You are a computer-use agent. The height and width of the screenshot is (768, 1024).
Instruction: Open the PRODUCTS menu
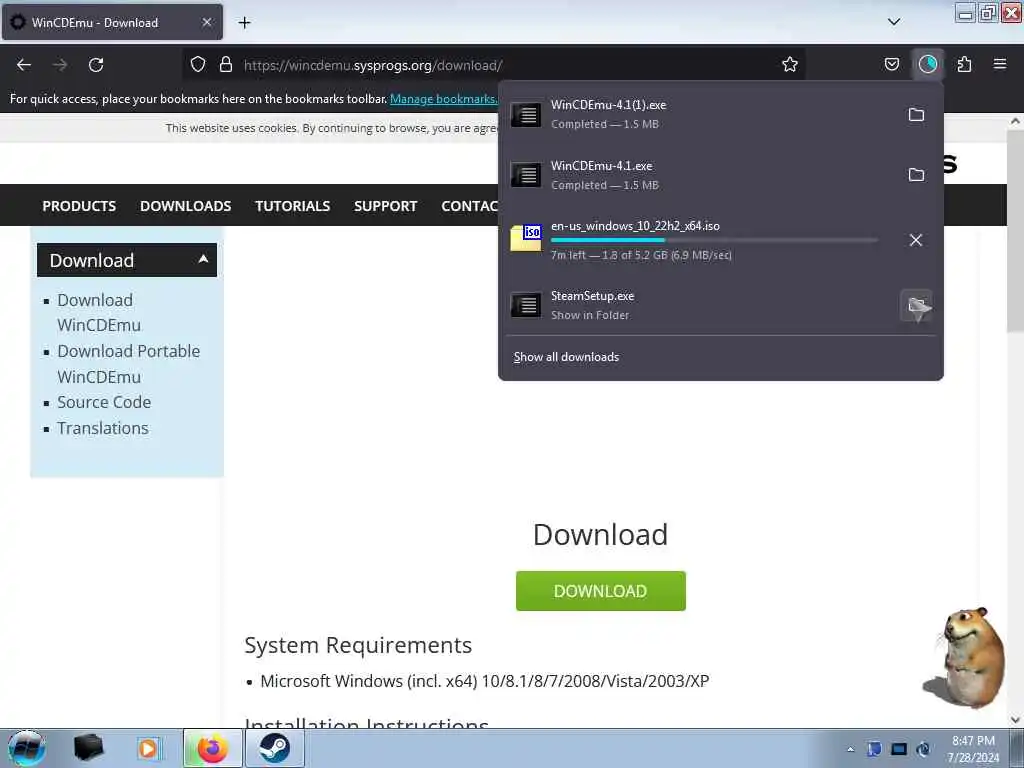pyautogui.click(x=79, y=206)
